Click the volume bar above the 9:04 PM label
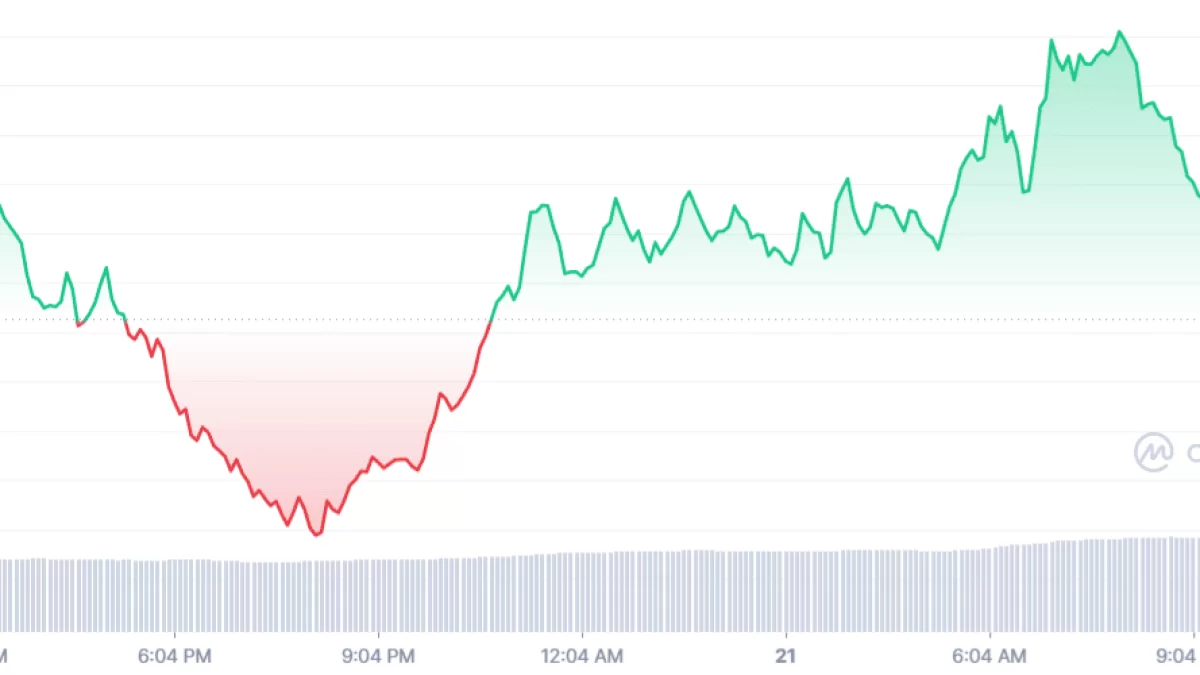1200x675 pixels. pos(378,596)
